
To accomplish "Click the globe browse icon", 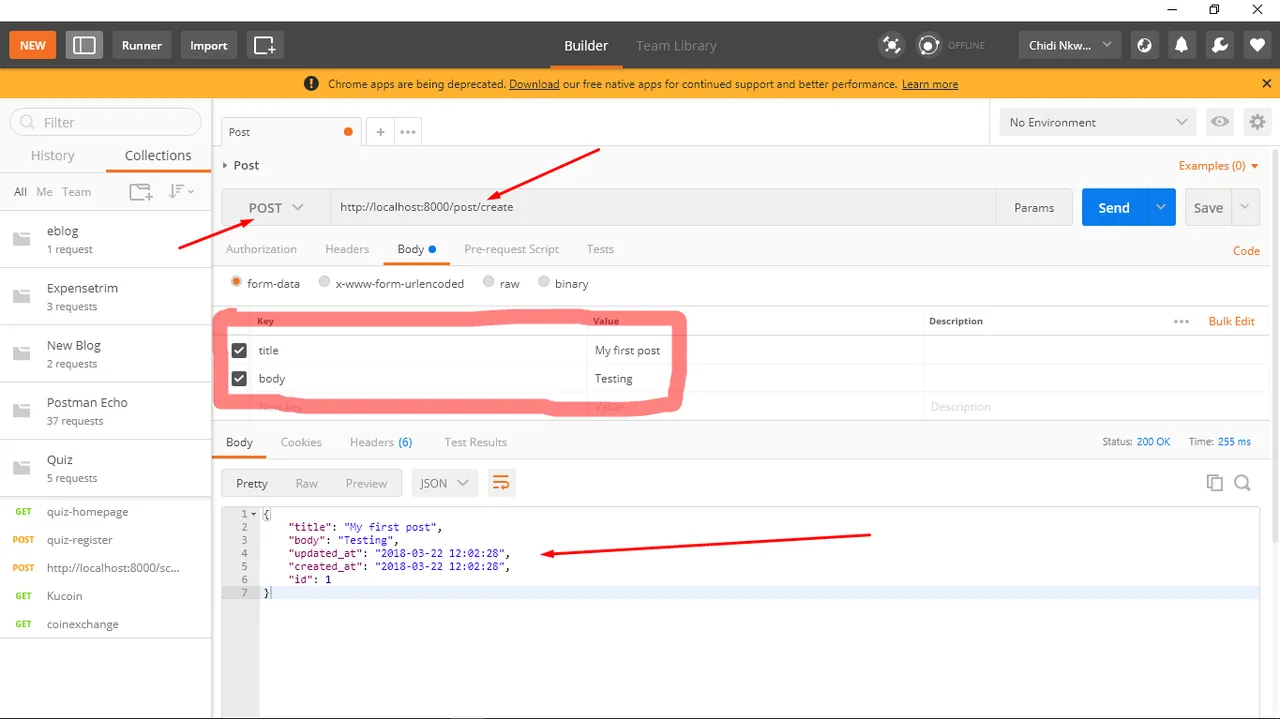I will click(1145, 45).
